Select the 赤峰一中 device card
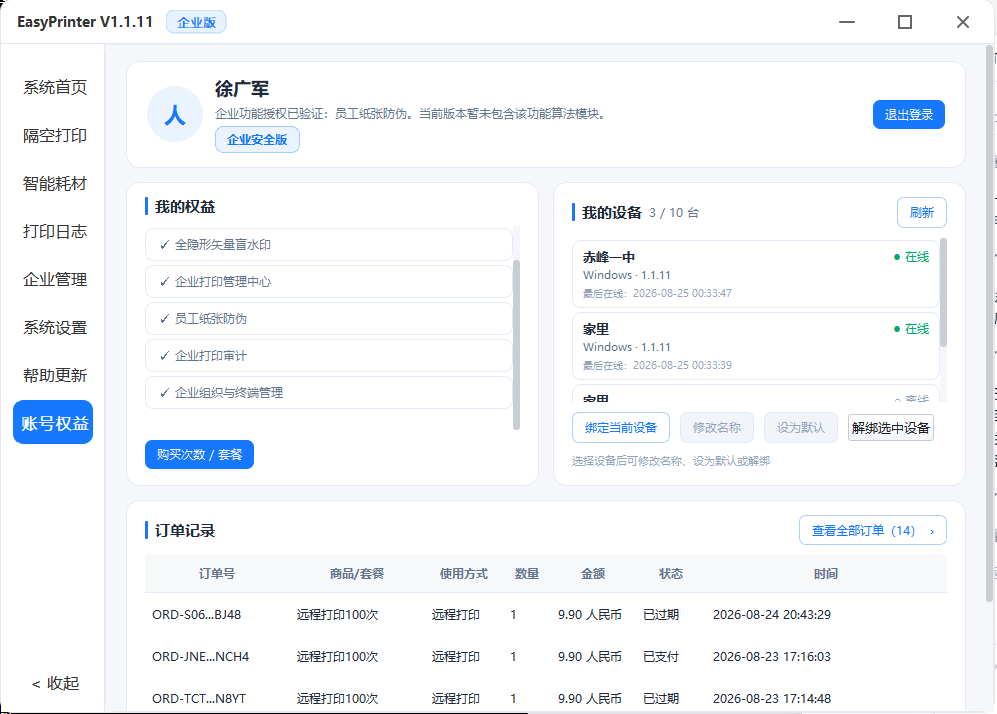 click(755, 274)
